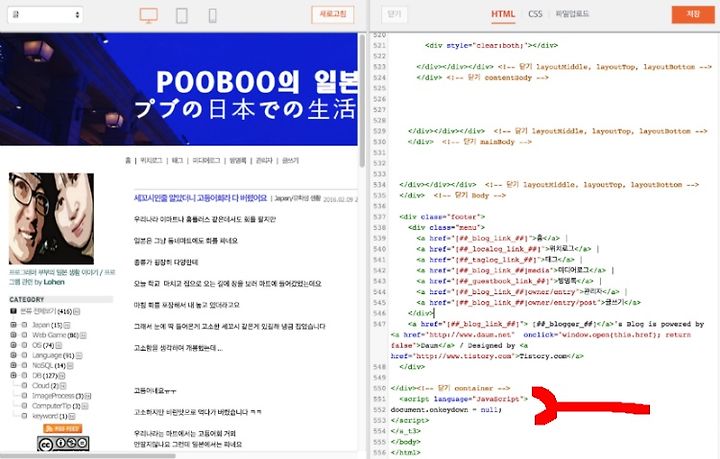The height and width of the screenshot is (459, 720).
Task: Click the preview pane vertical scrollbar
Action: (x=362, y=101)
